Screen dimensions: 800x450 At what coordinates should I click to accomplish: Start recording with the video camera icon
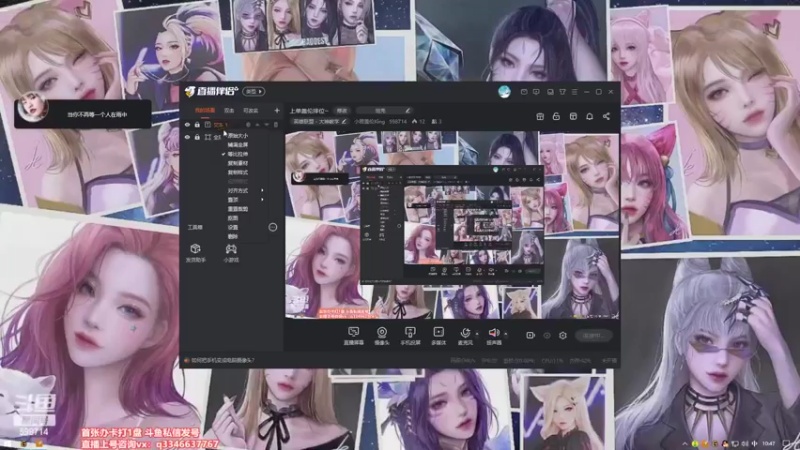click(531, 335)
